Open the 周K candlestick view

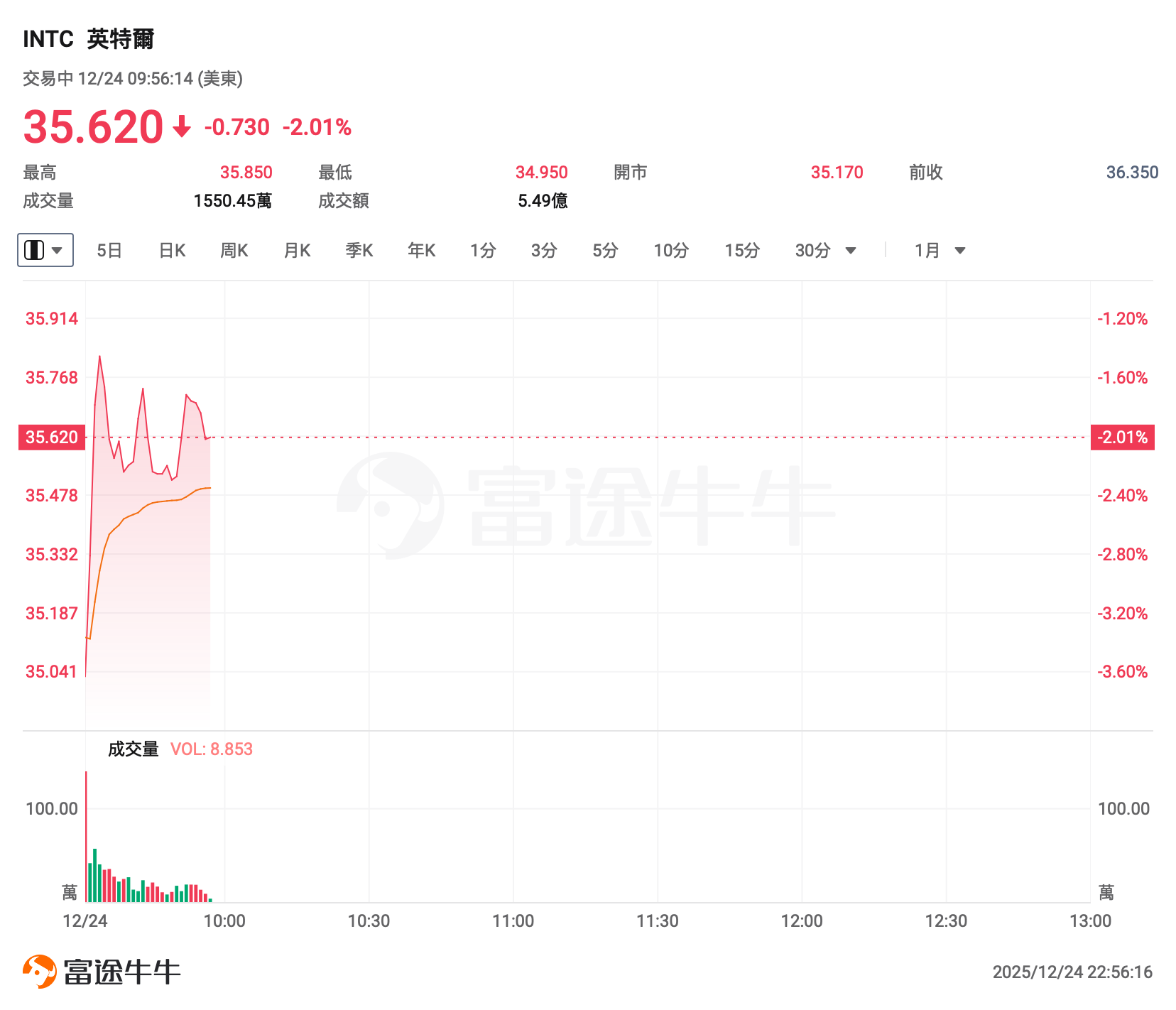coord(234,251)
